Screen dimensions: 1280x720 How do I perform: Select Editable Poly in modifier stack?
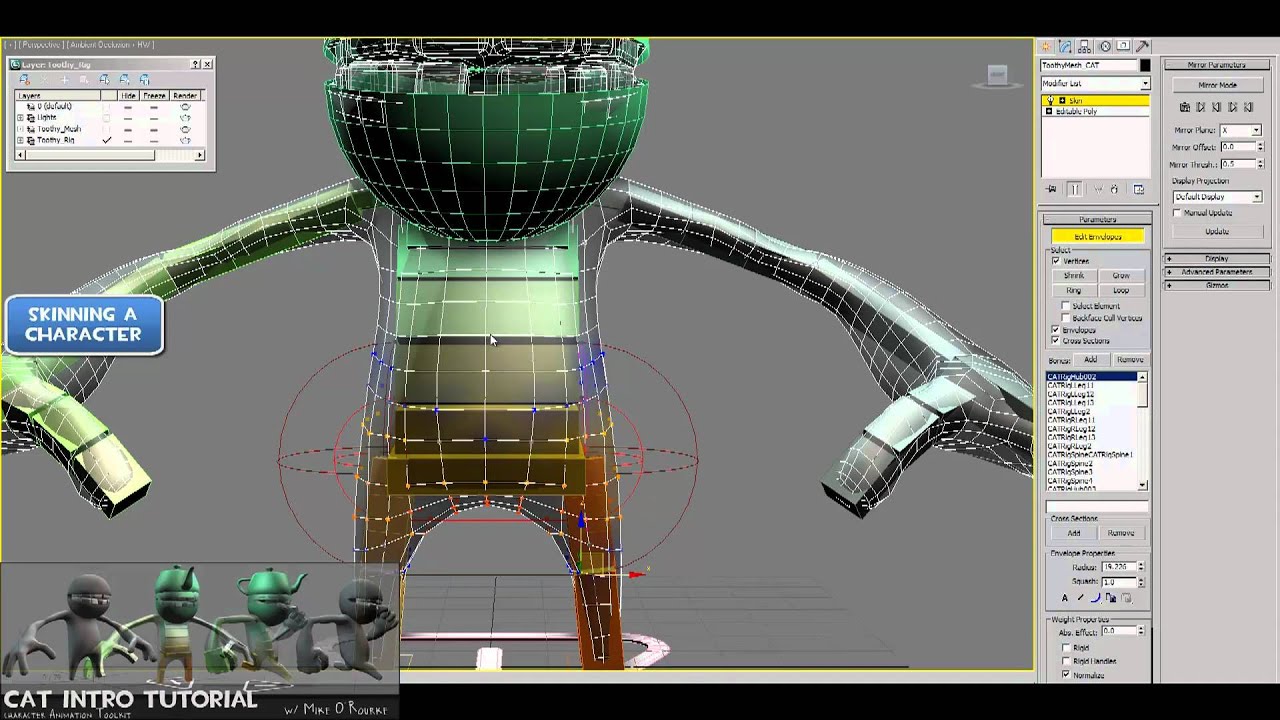click(x=1076, y=111)
